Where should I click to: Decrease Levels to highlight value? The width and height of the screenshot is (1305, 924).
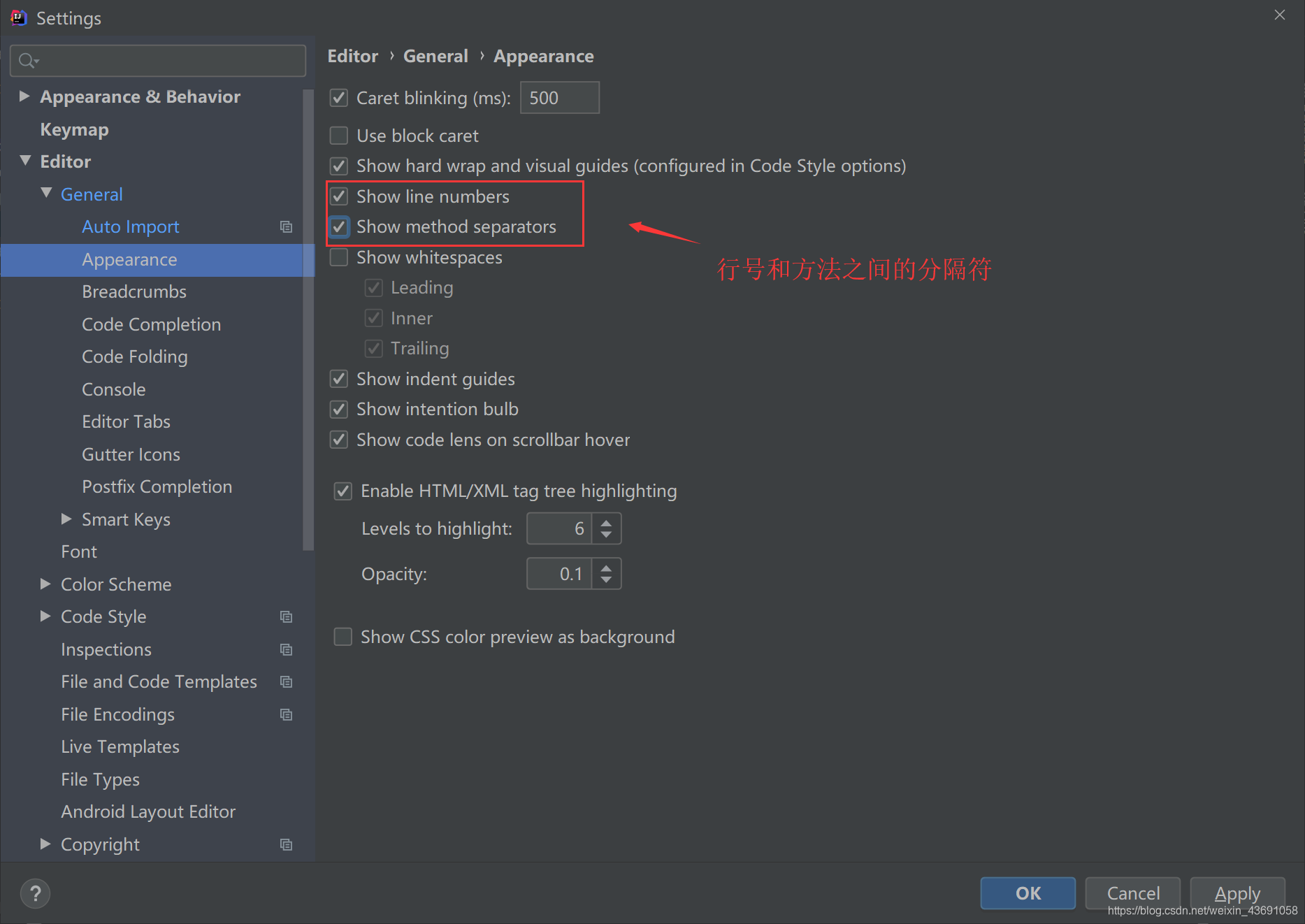[x=606, y=535]
